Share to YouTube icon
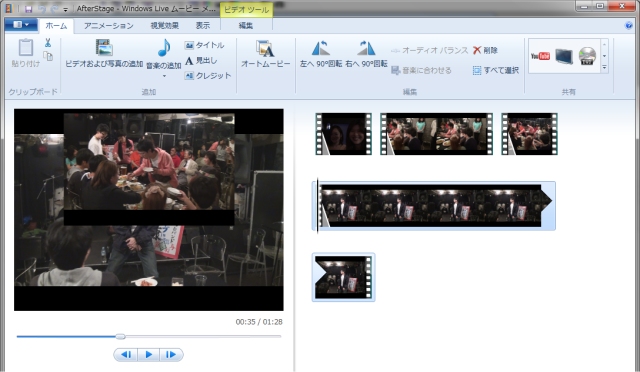The height and width of the screenshot is (372, 640). tap(540, 56)
